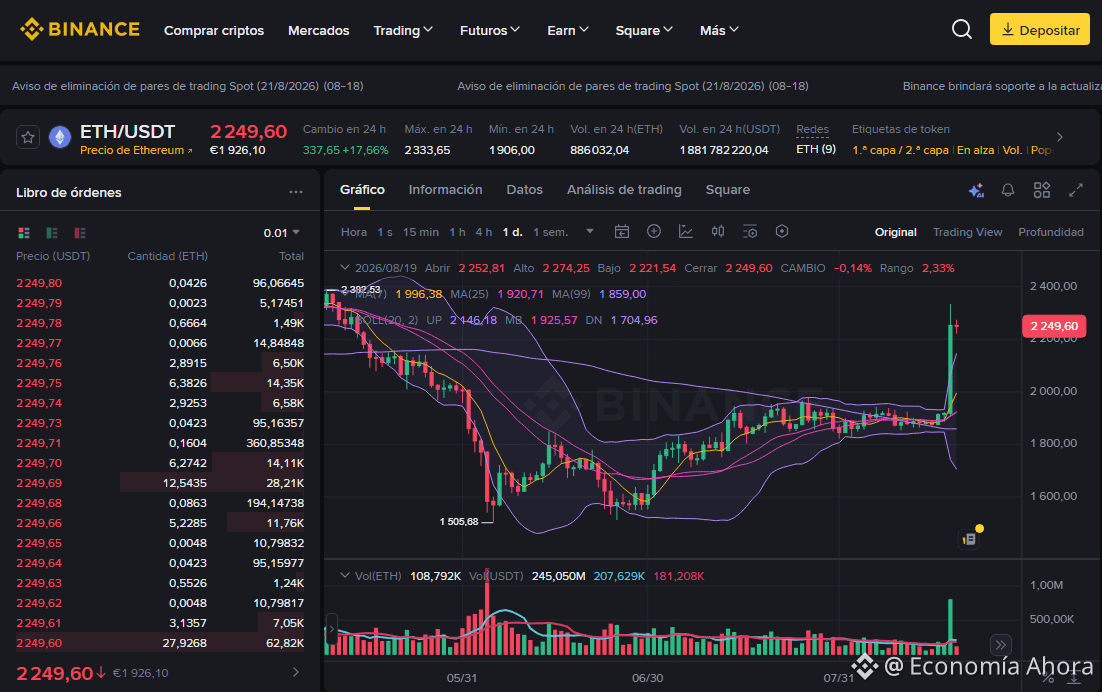Open the AI chart assistant sparkle icon
Screen dimensions: 1102x692
[976, 190]
